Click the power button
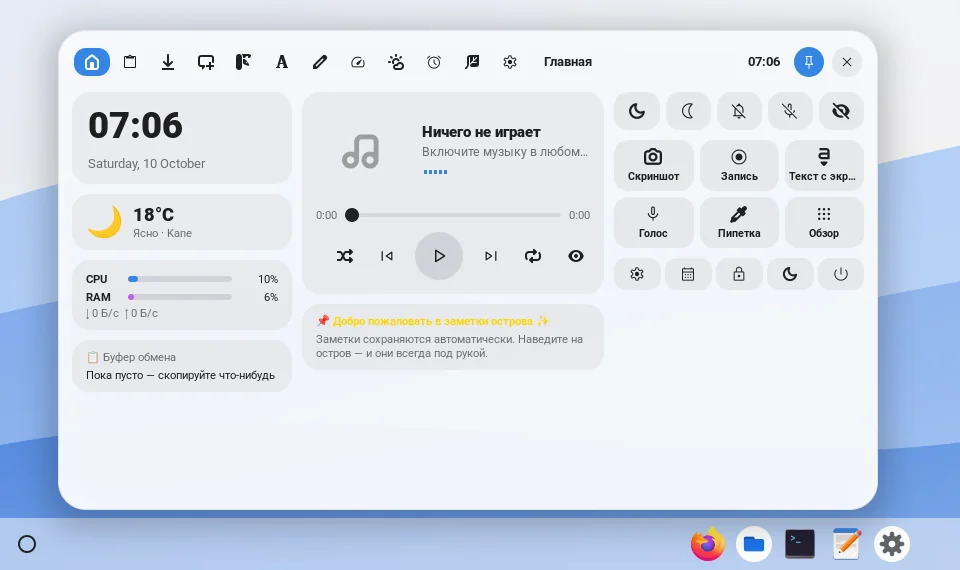 (841, 274)
